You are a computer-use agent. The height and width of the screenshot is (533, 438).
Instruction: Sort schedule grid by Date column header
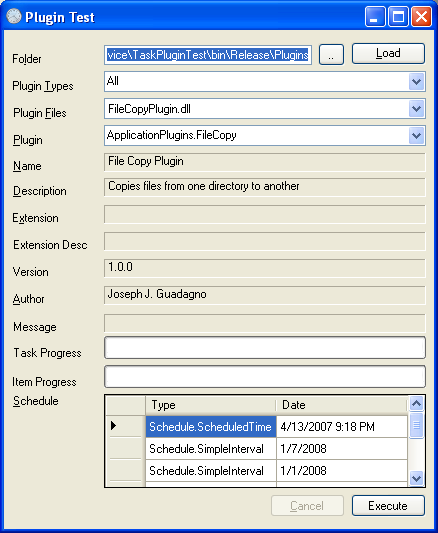tap(341, 405)
